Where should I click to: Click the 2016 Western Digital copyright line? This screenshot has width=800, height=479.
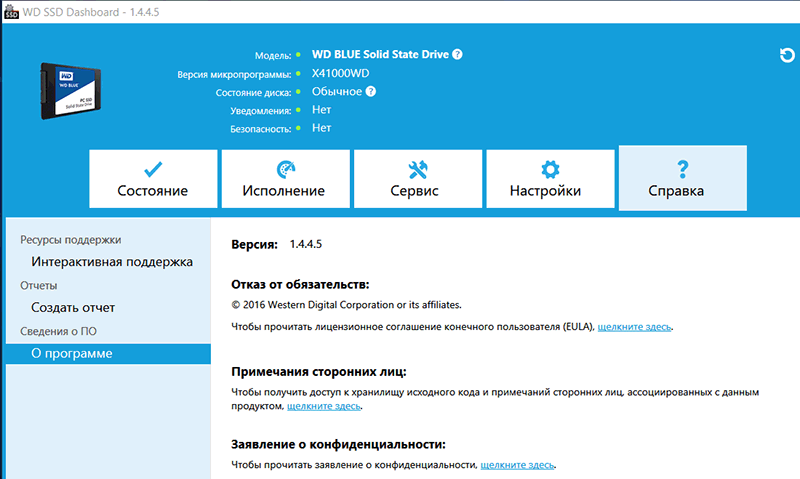(346, 305)
